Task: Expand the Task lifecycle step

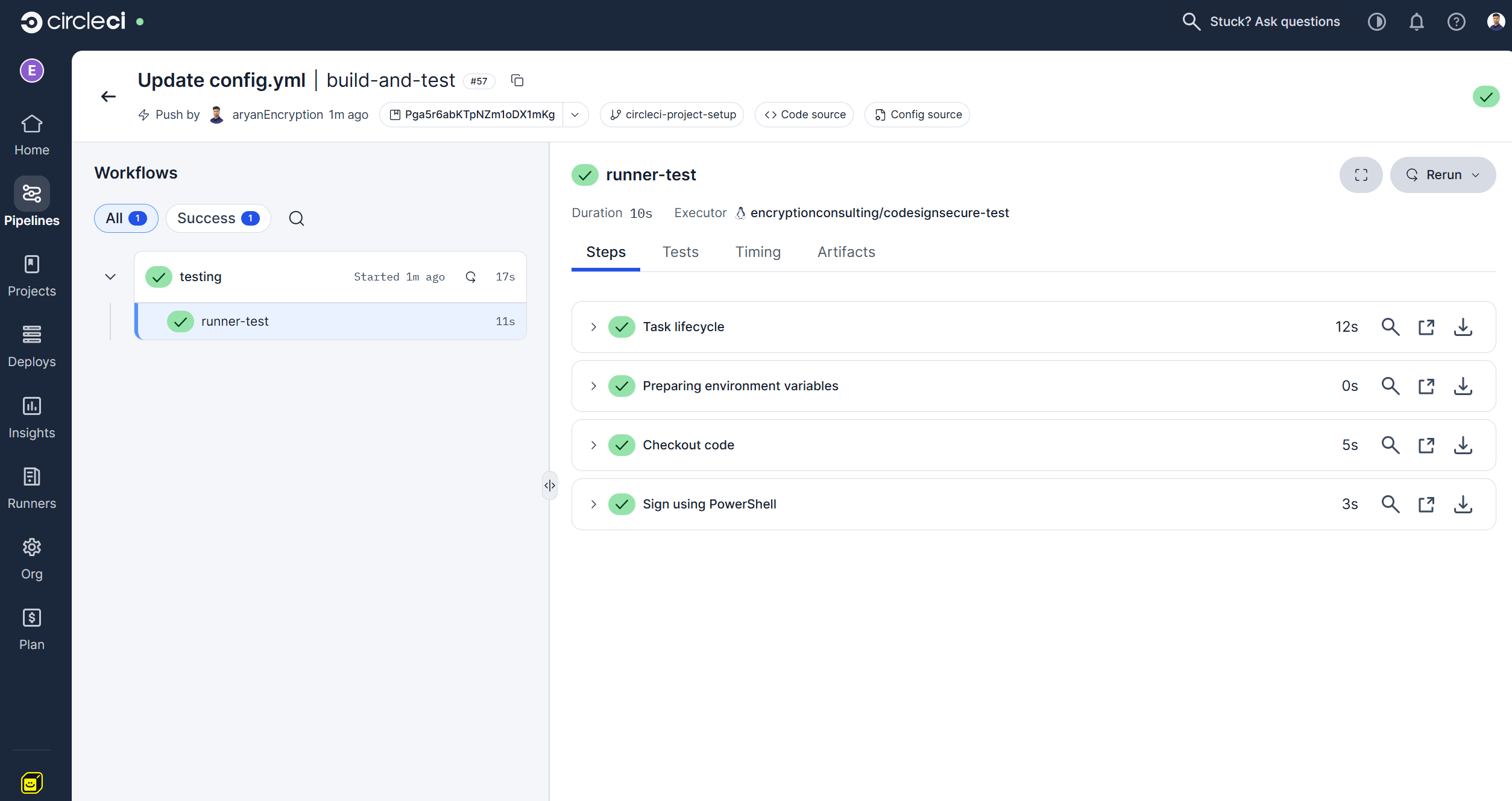Action: click(594, 327)
